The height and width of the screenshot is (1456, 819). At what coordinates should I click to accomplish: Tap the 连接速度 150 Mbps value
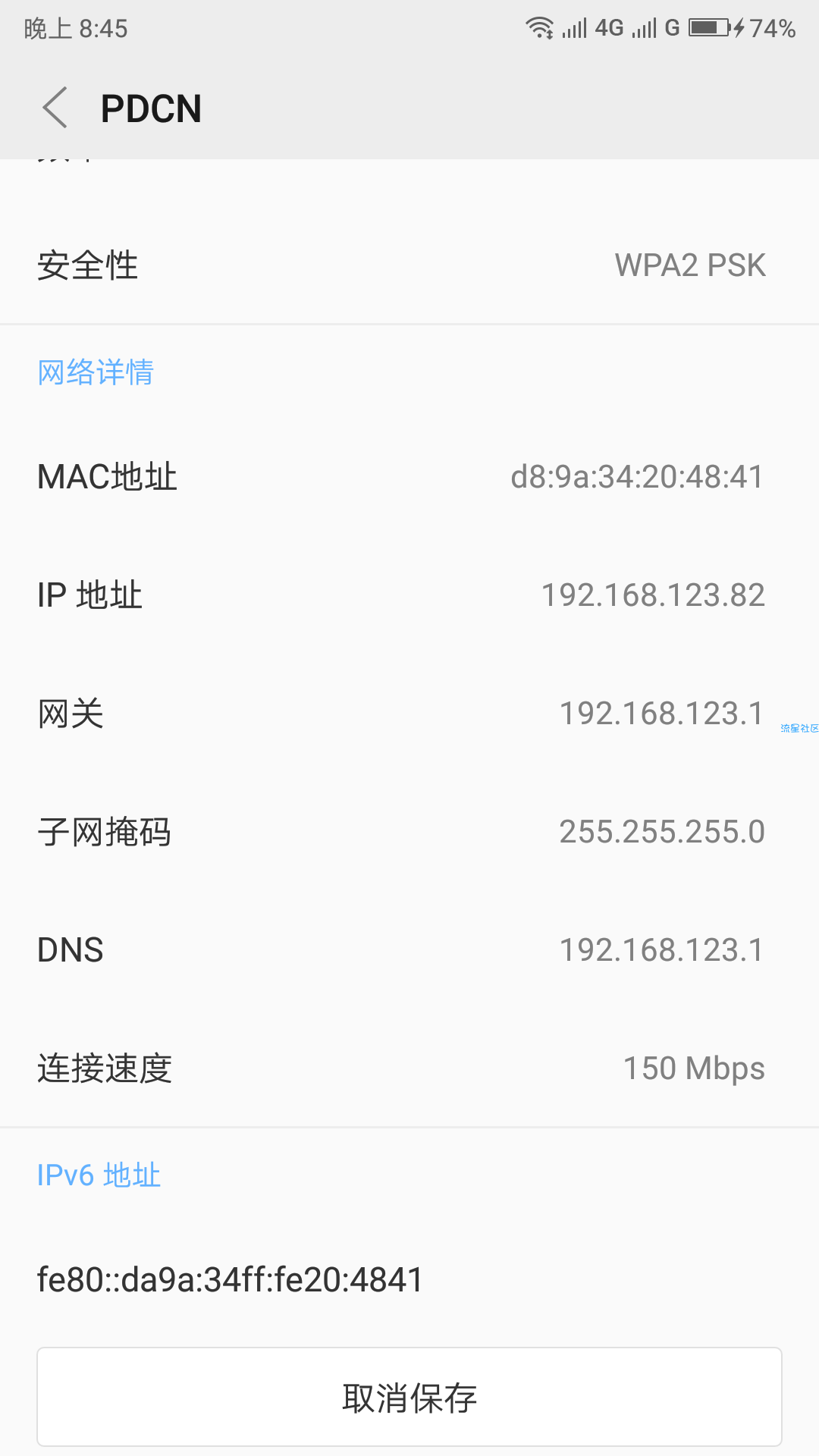[694, 1068]
